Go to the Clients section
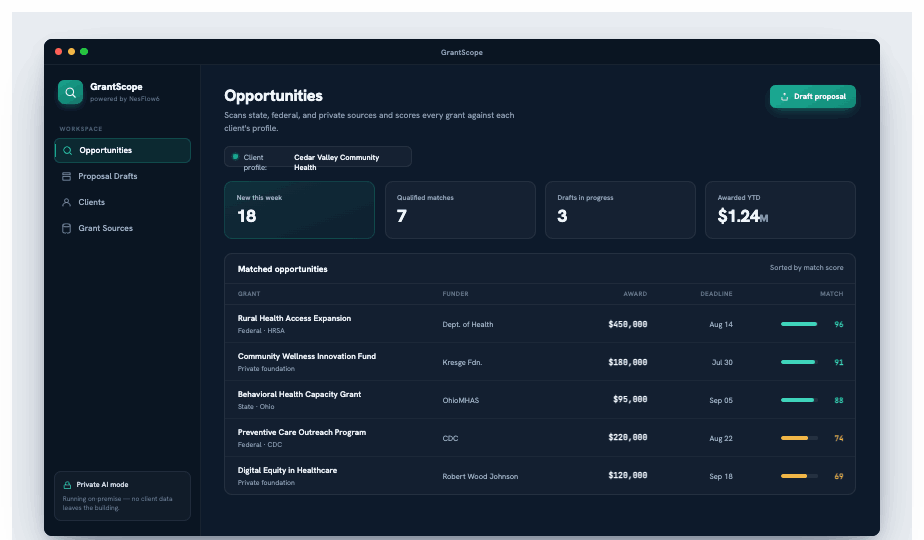Screen dimensions: 924x540 point(123,202)
